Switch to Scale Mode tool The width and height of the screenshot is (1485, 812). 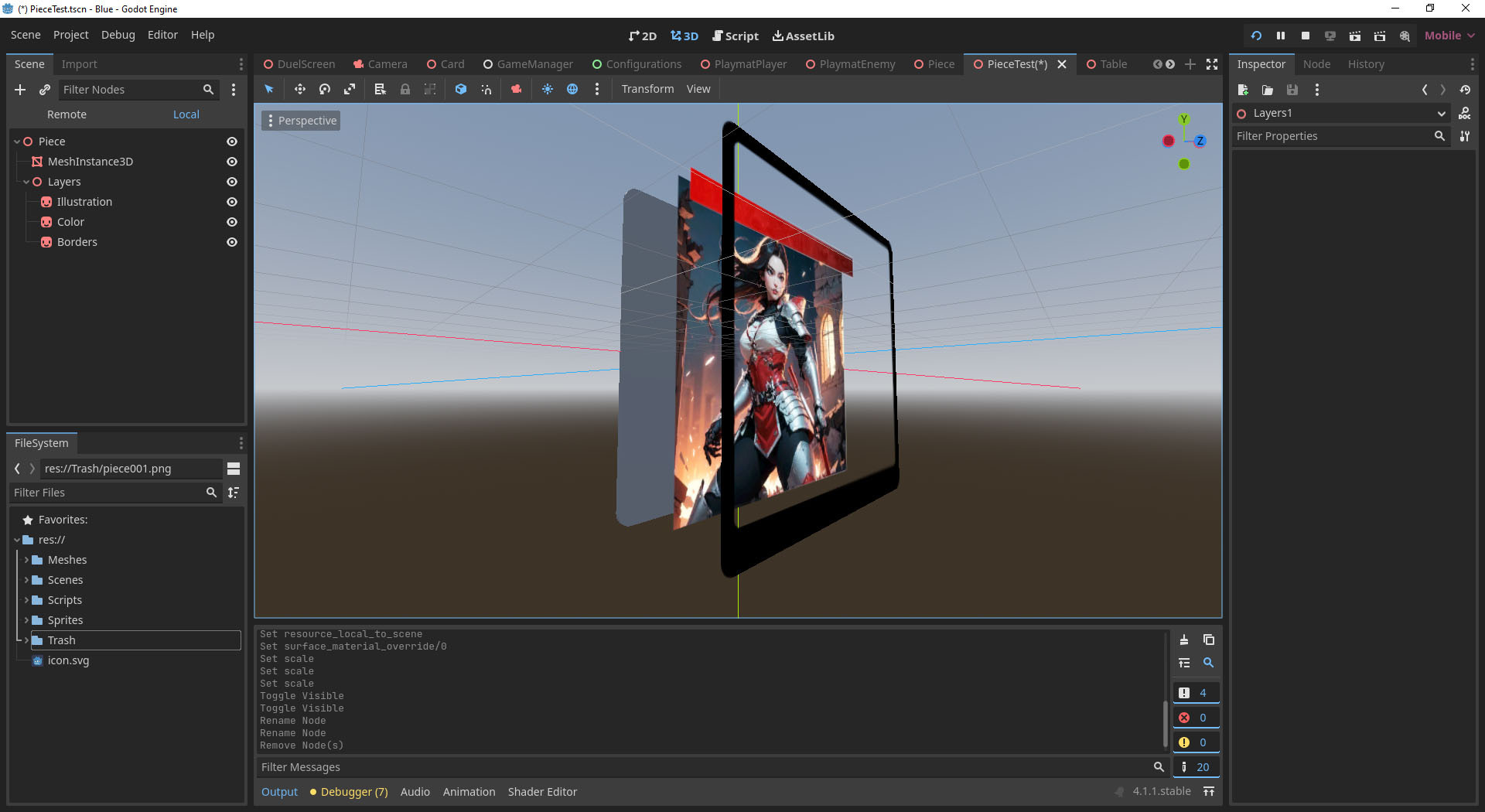click(350, 89)
